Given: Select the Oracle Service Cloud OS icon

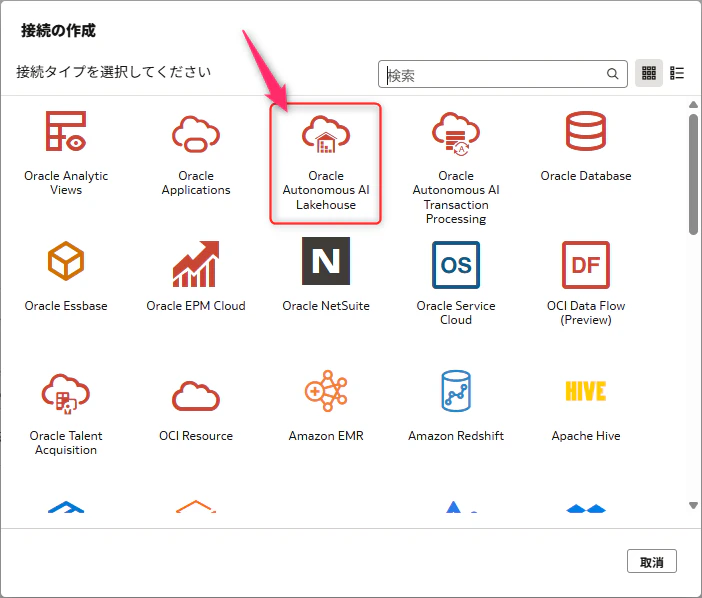Looking at the screenshot, I should 456,265.
